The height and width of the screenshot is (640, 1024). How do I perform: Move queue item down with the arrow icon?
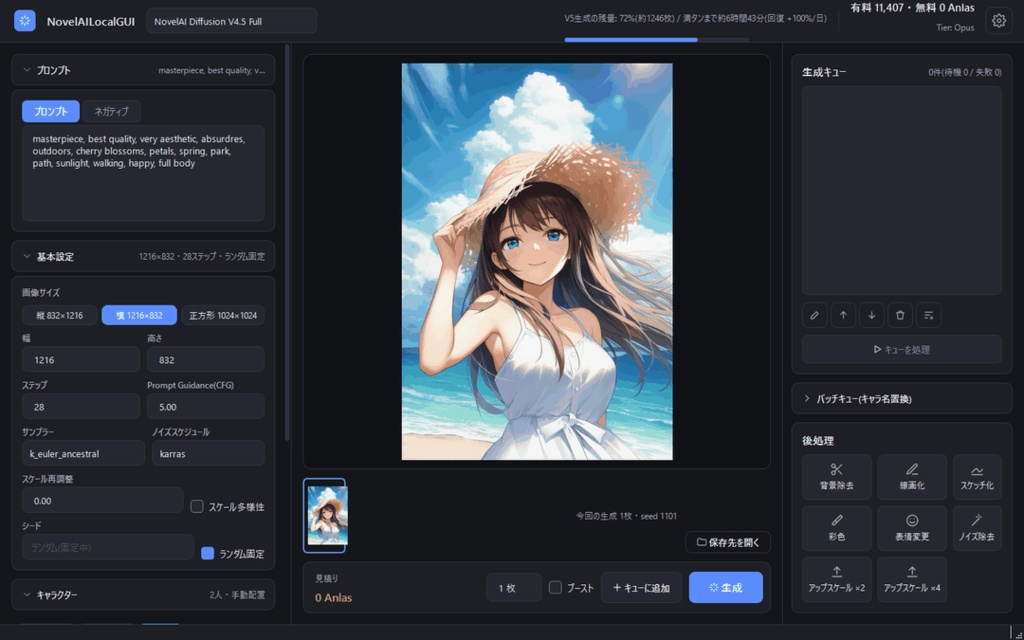point(872,315)
